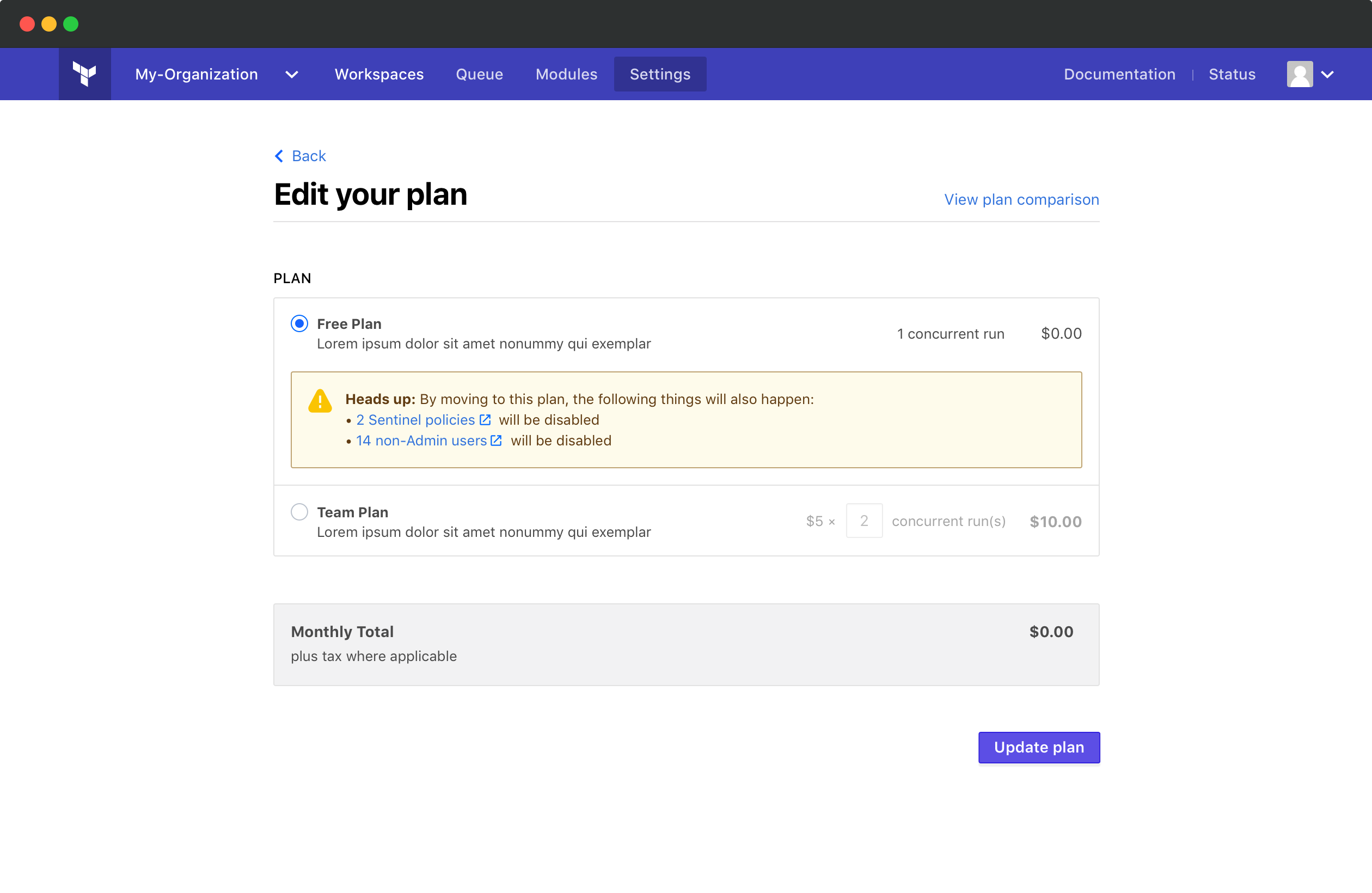Expand the user account menu chevron
1372x893 pixels.
[1327, 75]
